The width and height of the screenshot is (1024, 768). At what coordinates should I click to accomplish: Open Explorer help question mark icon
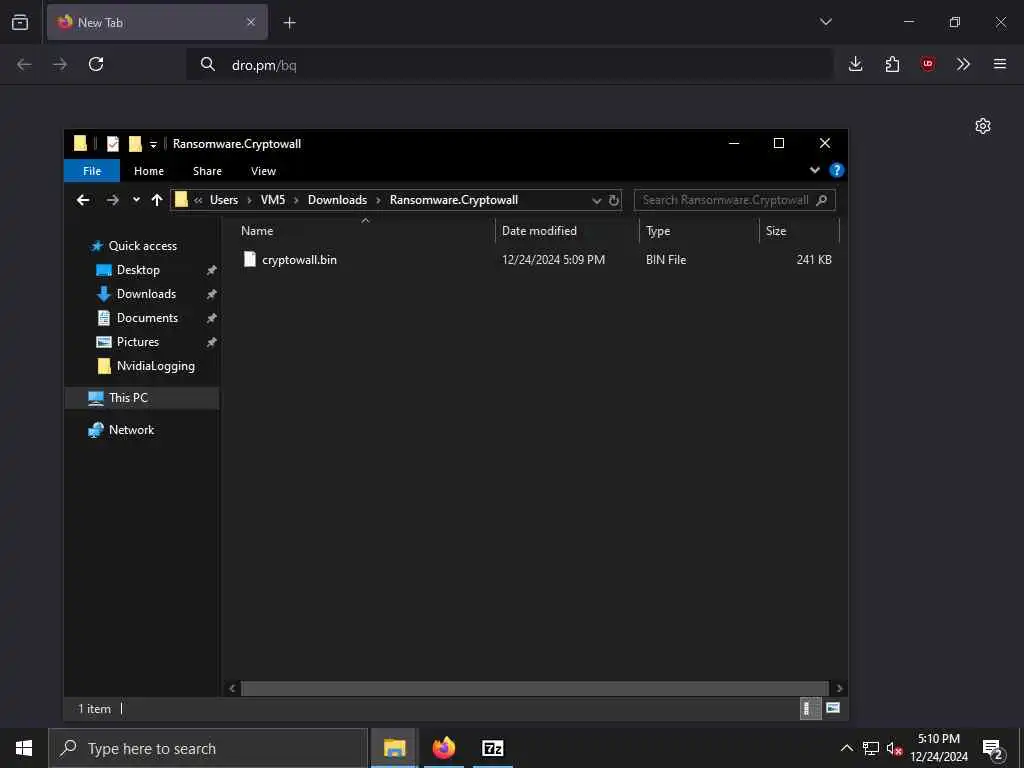(x=837, y=170)
